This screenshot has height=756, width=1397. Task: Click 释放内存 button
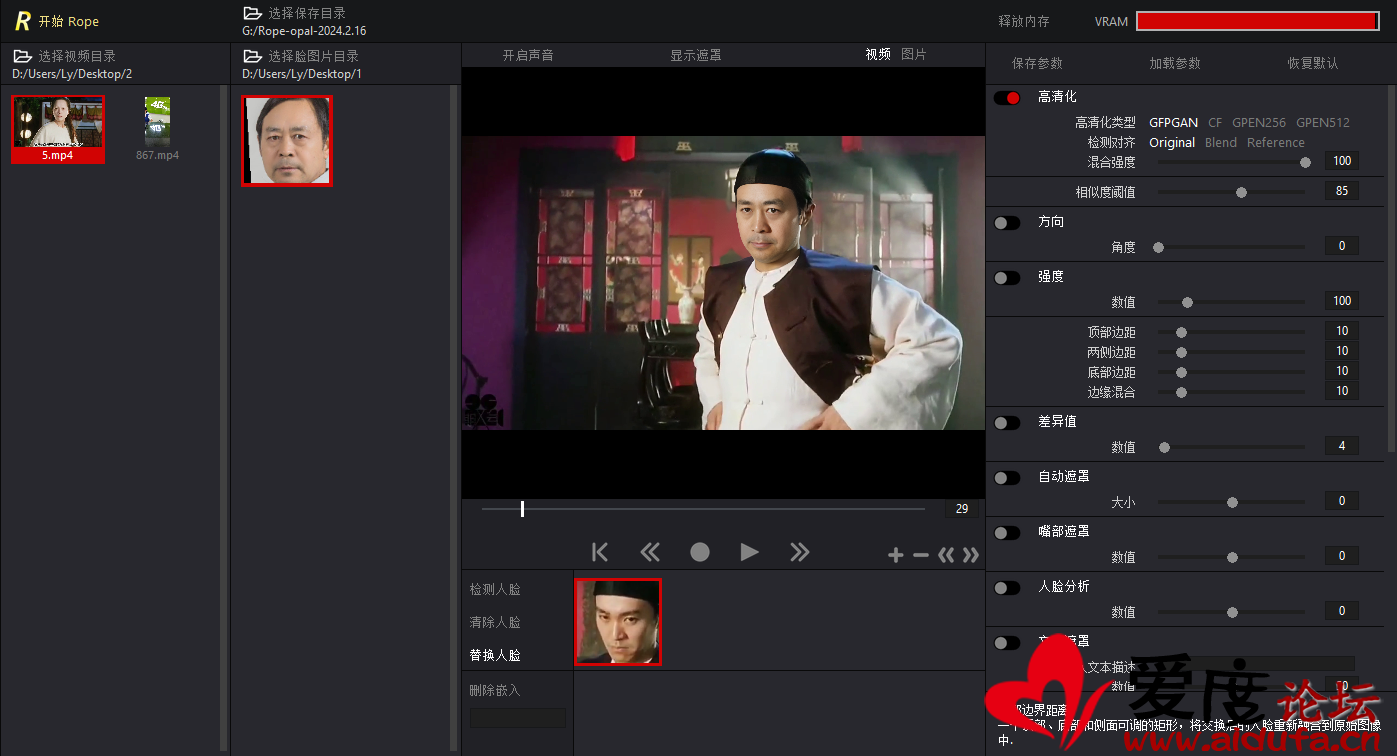[x=1024, y=21]
